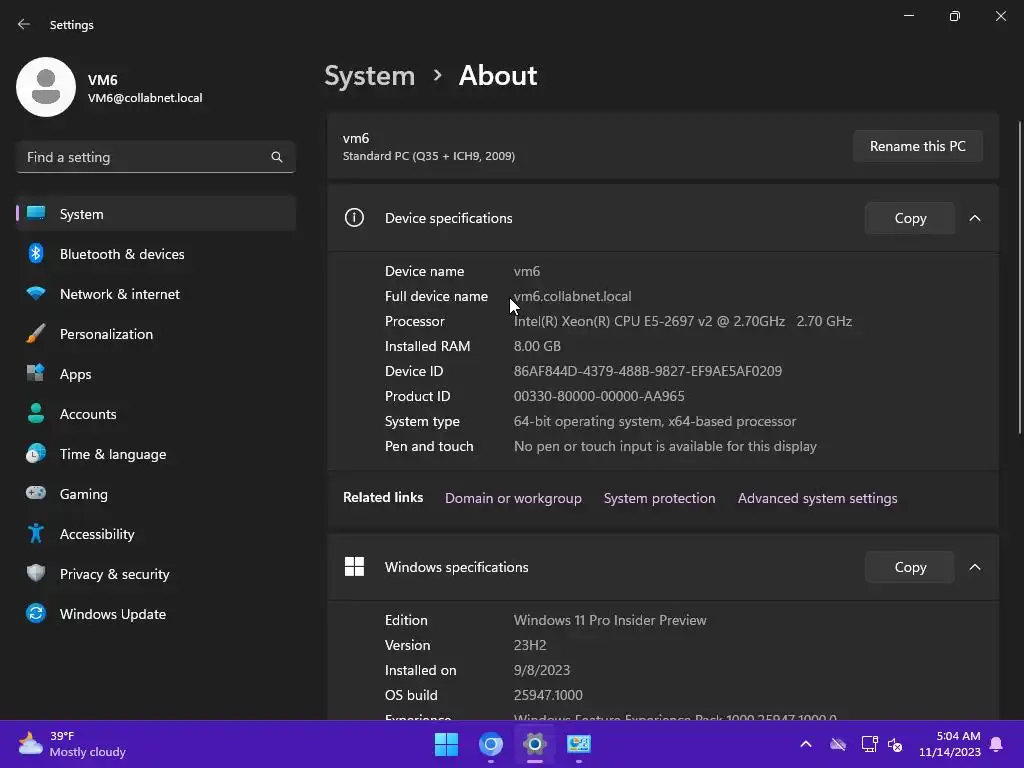Click the processor Intel Xeon value
This screenshot has width=1024, height=768.
point(682,321)
